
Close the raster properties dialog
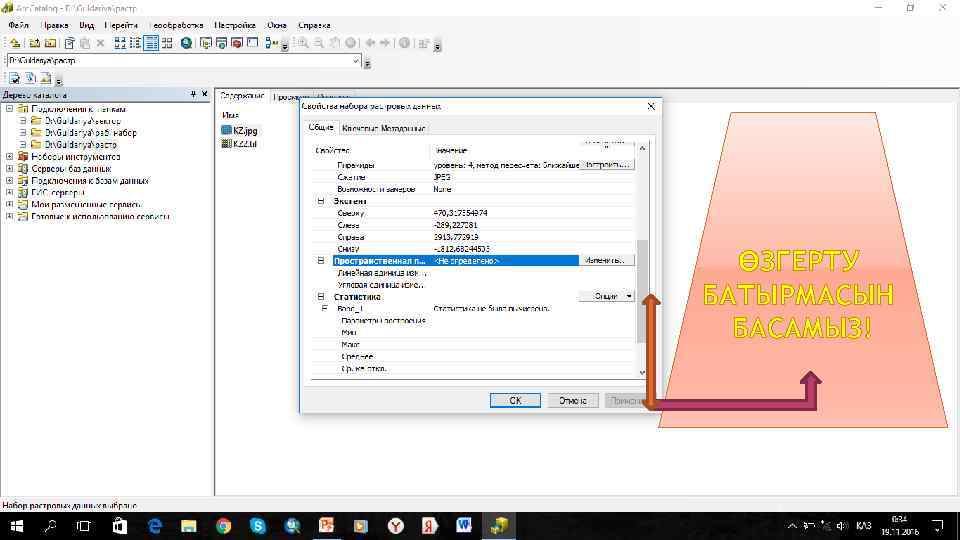pos(651,106)
